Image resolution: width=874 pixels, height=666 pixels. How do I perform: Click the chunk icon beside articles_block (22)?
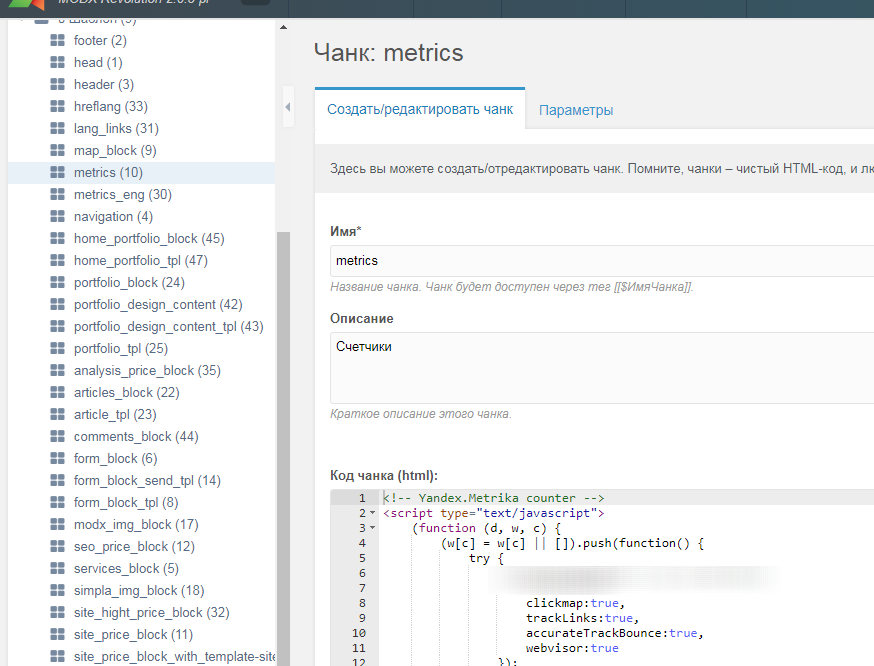tap(57, 392)
